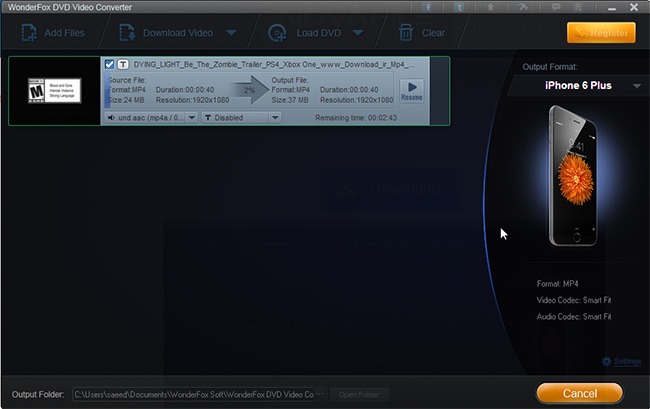Expand the Load DVD dropdown arrow
Image resolution: width=650 pixels, height=409 pixels.
tap(357, 32)
